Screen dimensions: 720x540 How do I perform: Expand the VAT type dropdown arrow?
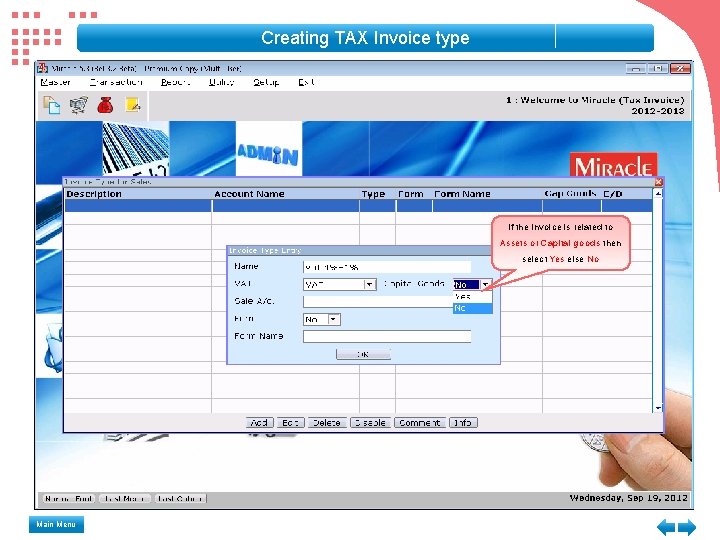coord(370,285)
